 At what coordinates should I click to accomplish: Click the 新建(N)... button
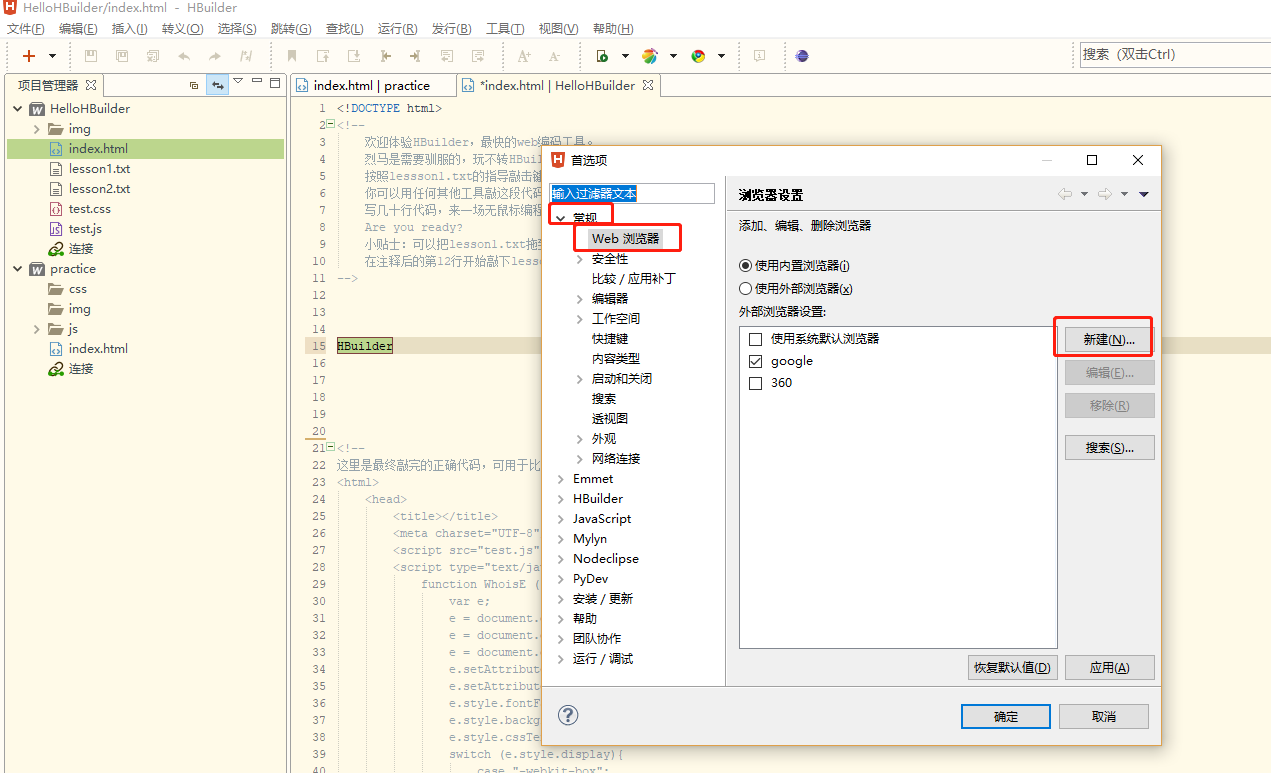click(1109, 339)
